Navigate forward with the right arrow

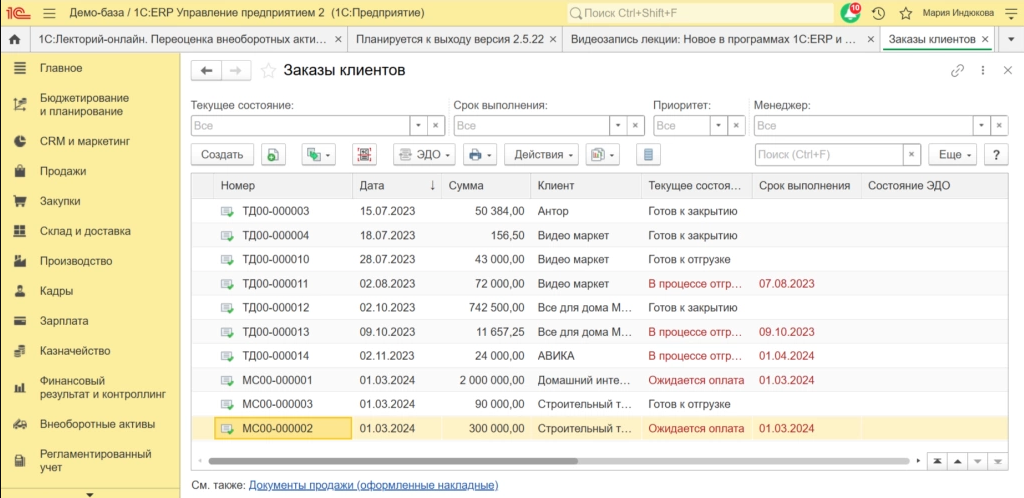tap(236, 71)
